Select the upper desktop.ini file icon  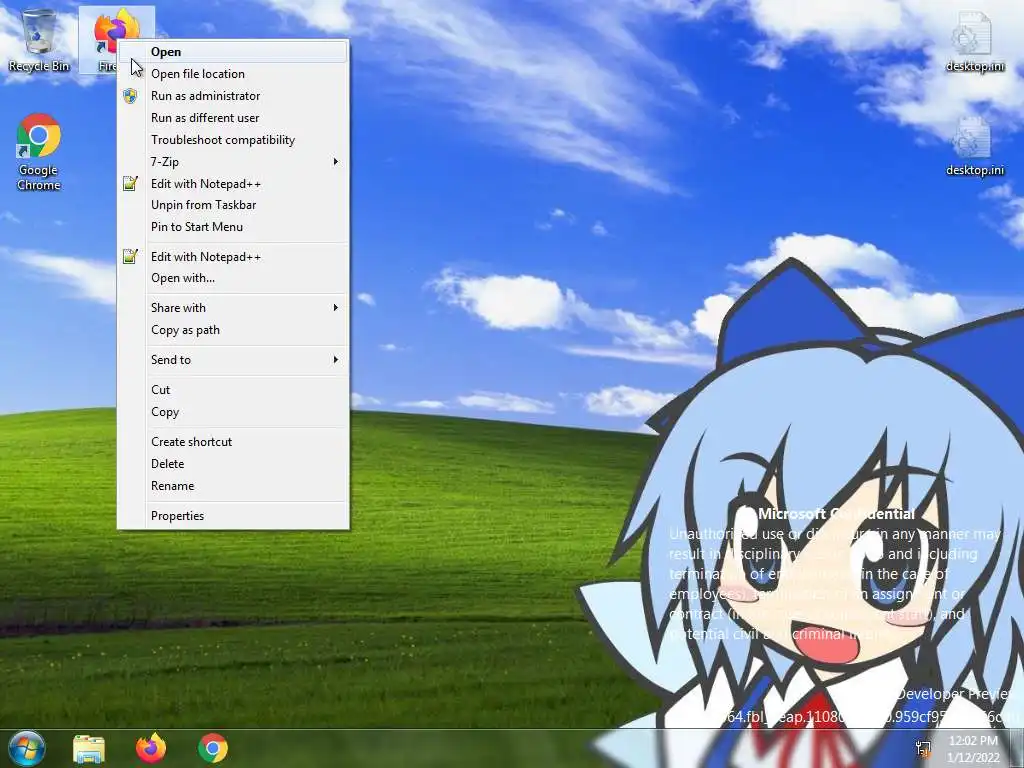(974, 40)
